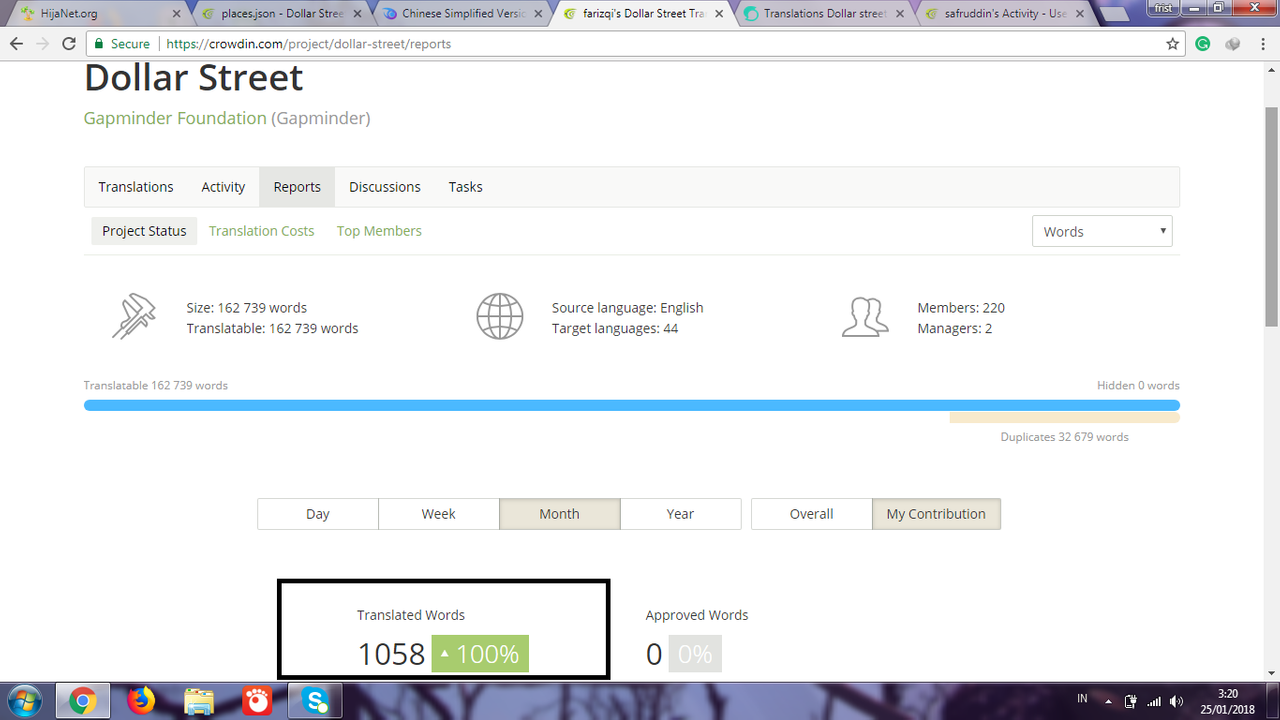
Task: Open the Translation Costs report
Action: (x=262, y=231)
